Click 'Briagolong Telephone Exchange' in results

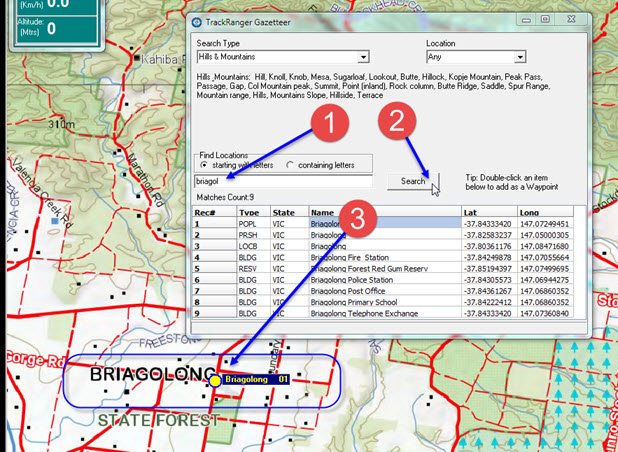coord(364,313)
